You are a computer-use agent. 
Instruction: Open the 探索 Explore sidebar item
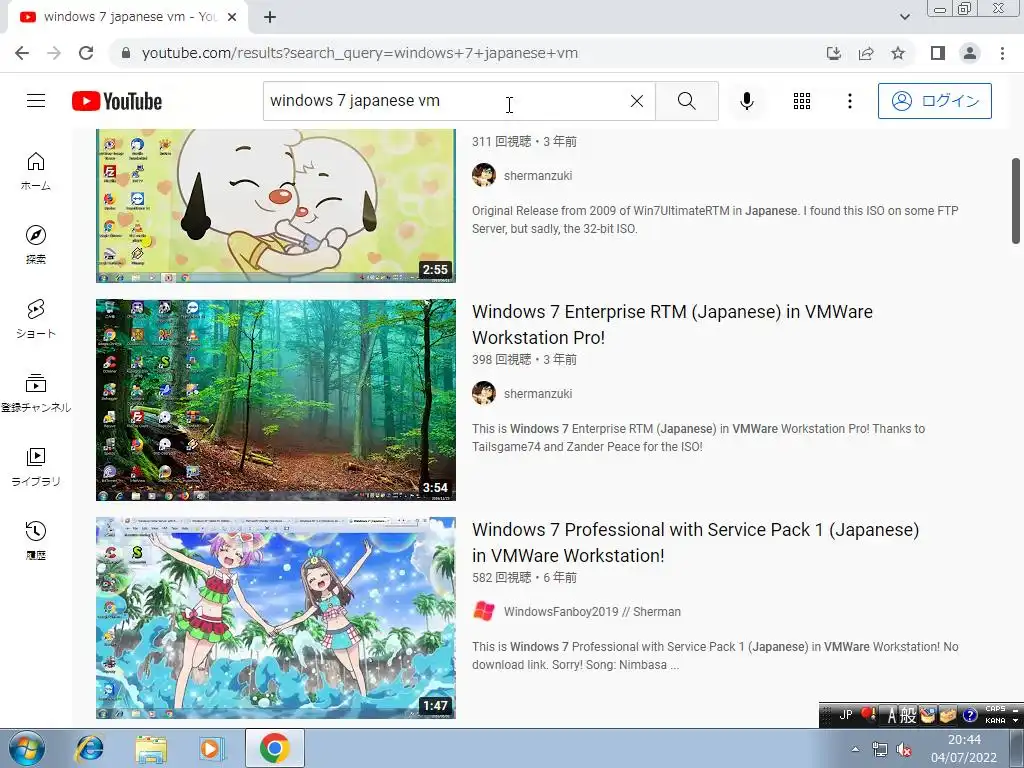click(36, 245)
